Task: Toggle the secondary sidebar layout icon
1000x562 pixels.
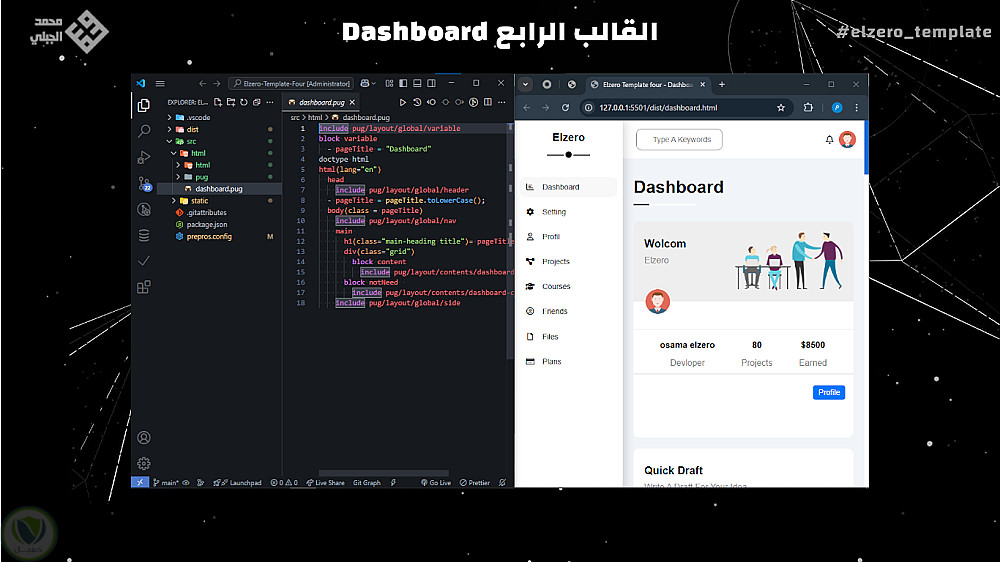Action: tap(431, 84)
